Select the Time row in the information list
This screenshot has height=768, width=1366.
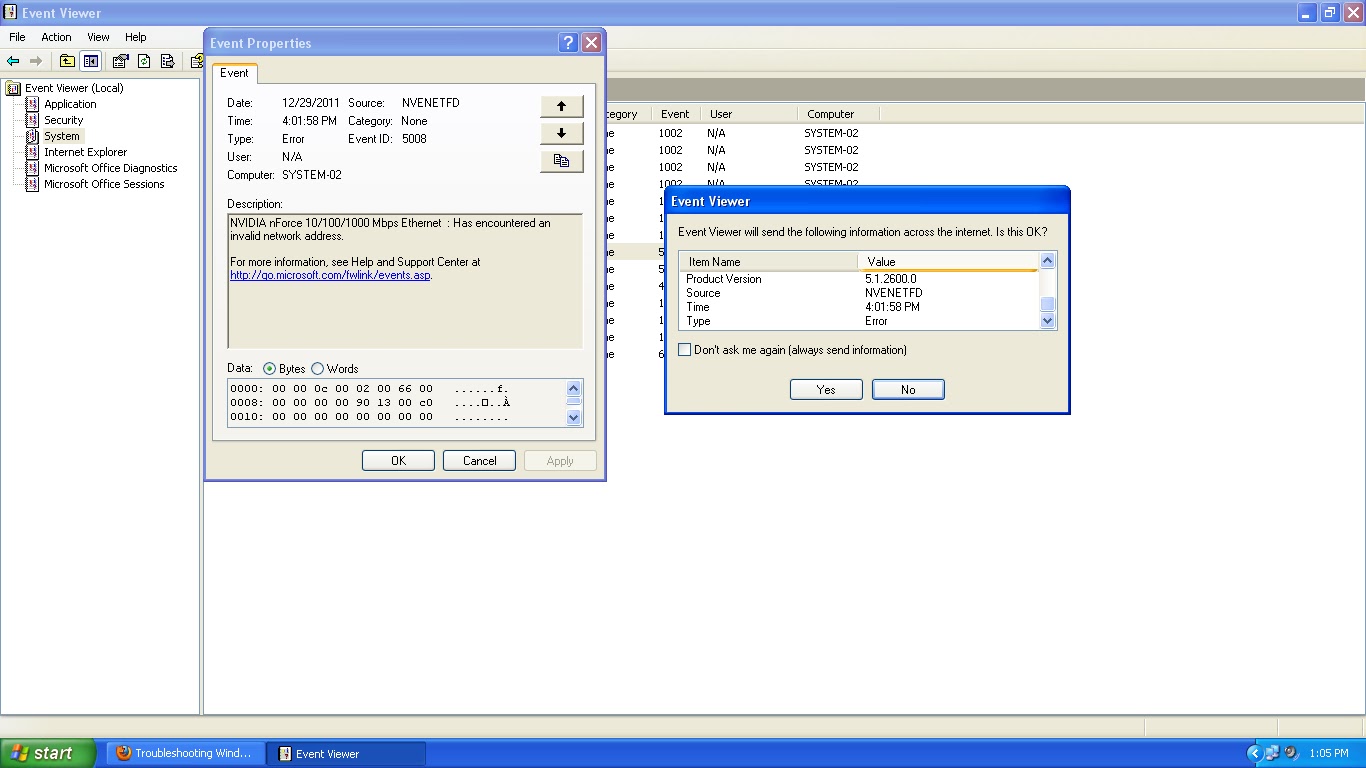859,307
